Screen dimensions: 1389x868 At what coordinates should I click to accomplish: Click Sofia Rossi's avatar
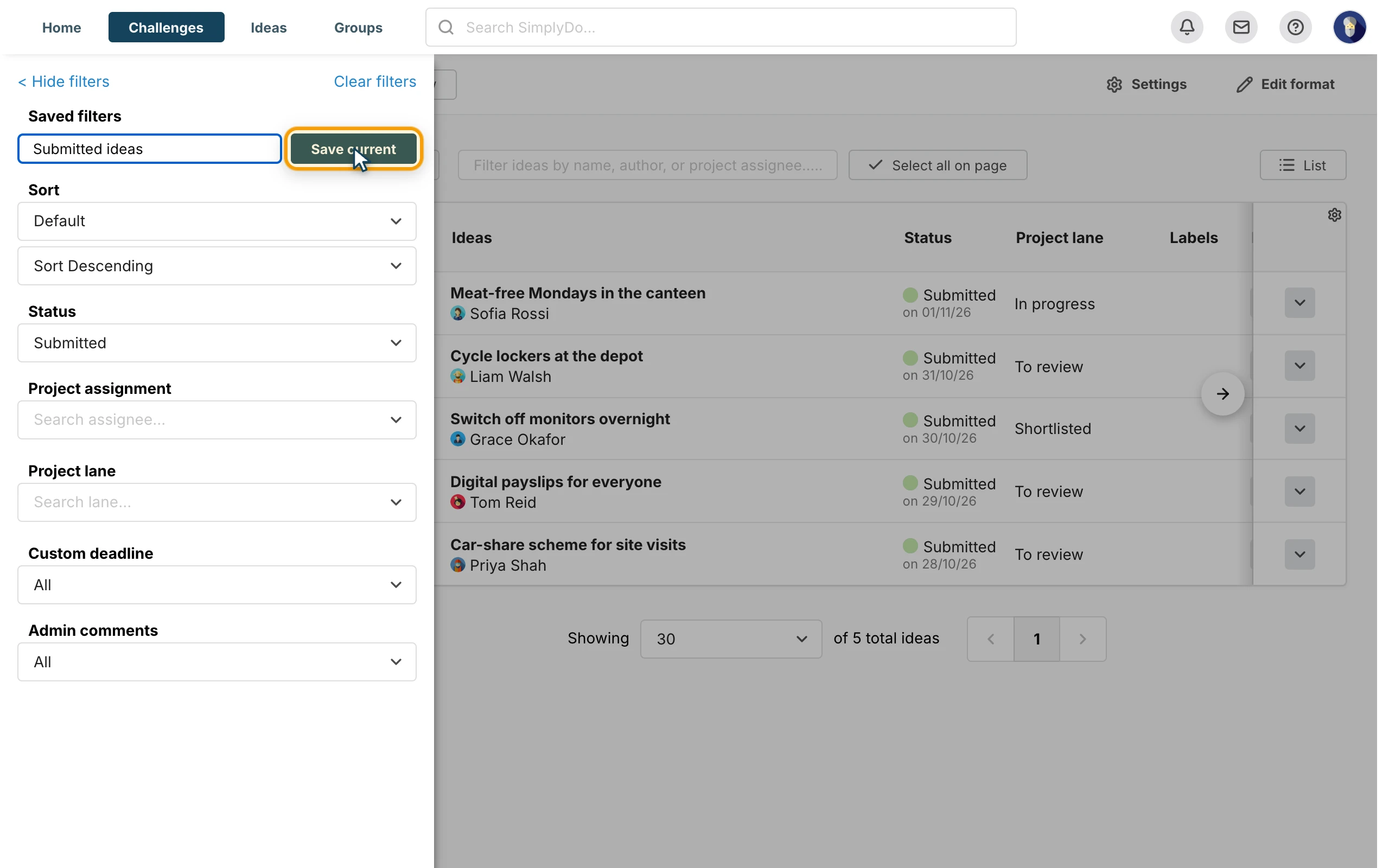457,314
